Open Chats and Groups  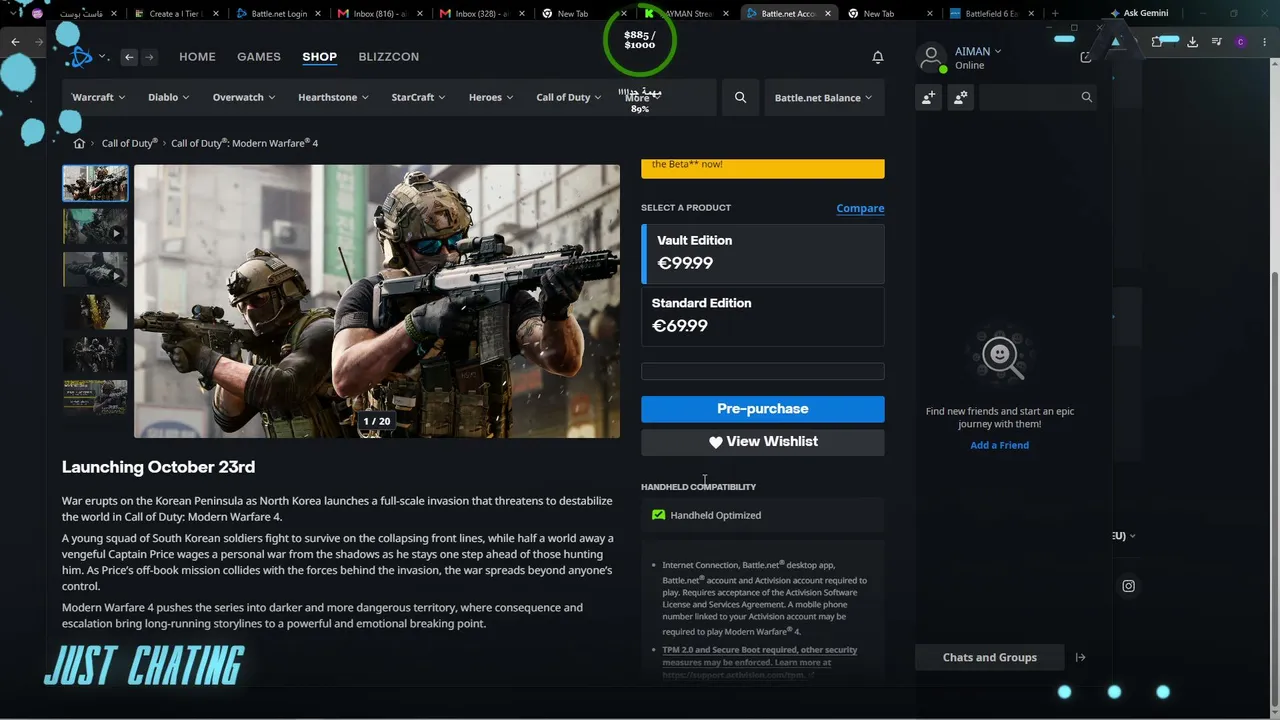990,657
